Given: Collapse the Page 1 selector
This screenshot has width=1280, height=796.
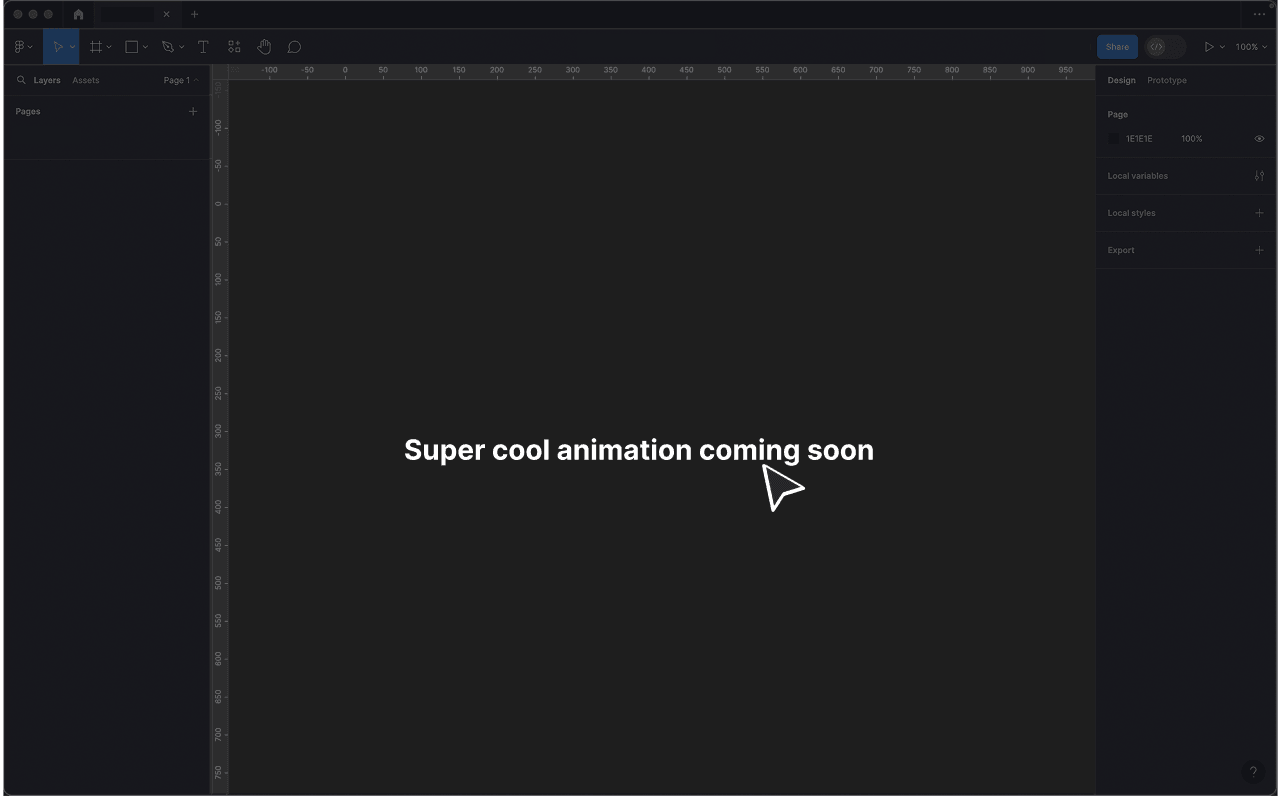Looking at the screenshot, I should [196, 80].
